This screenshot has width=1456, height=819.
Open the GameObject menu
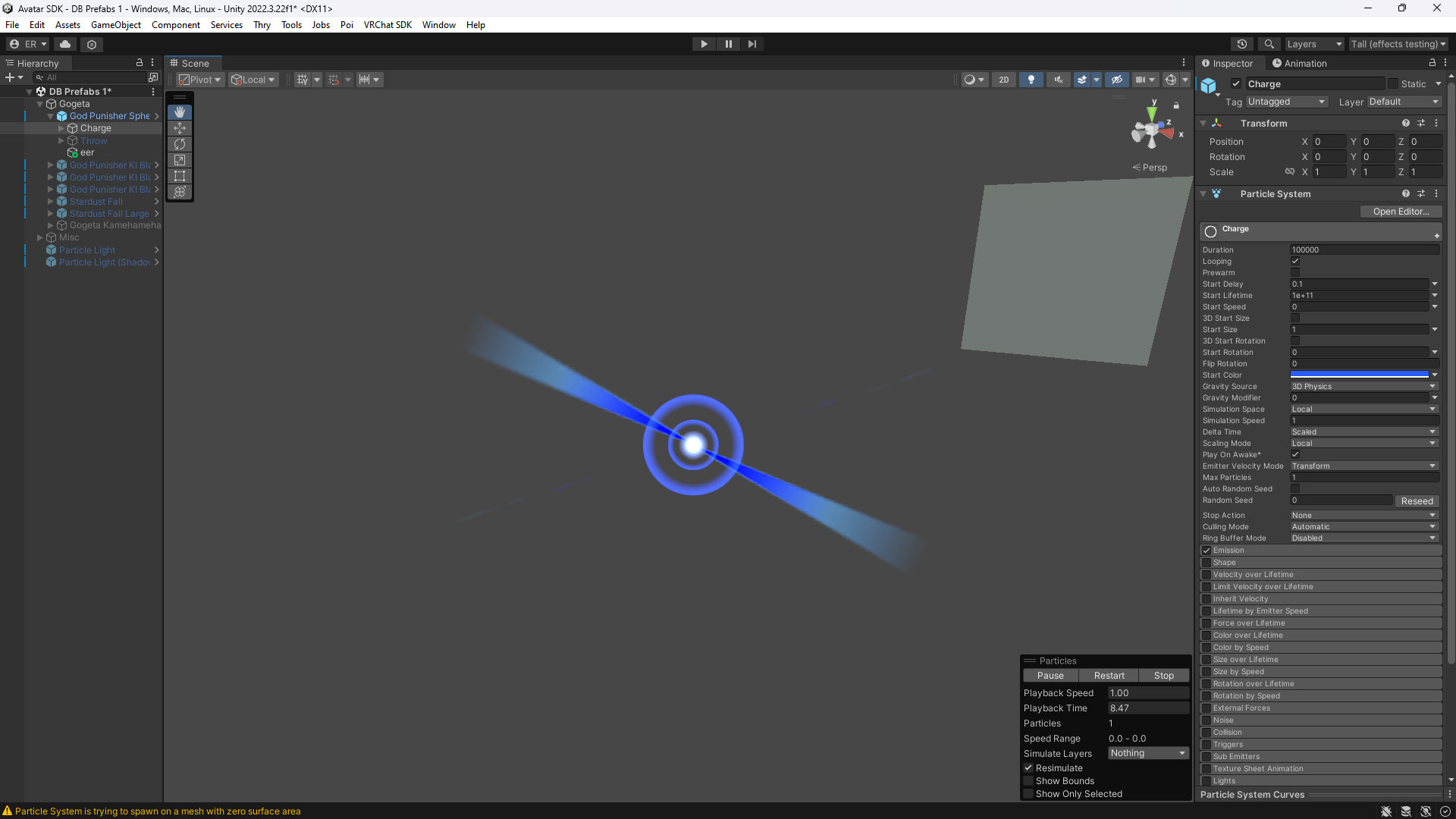click(x=115, y=25)
